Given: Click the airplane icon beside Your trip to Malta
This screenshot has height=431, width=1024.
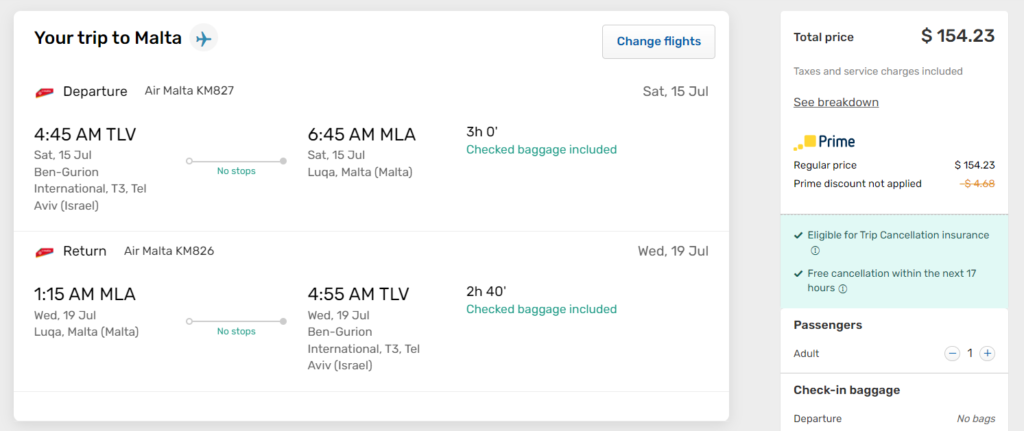Looking at the screenshot, I should click(x=204, y=39).
